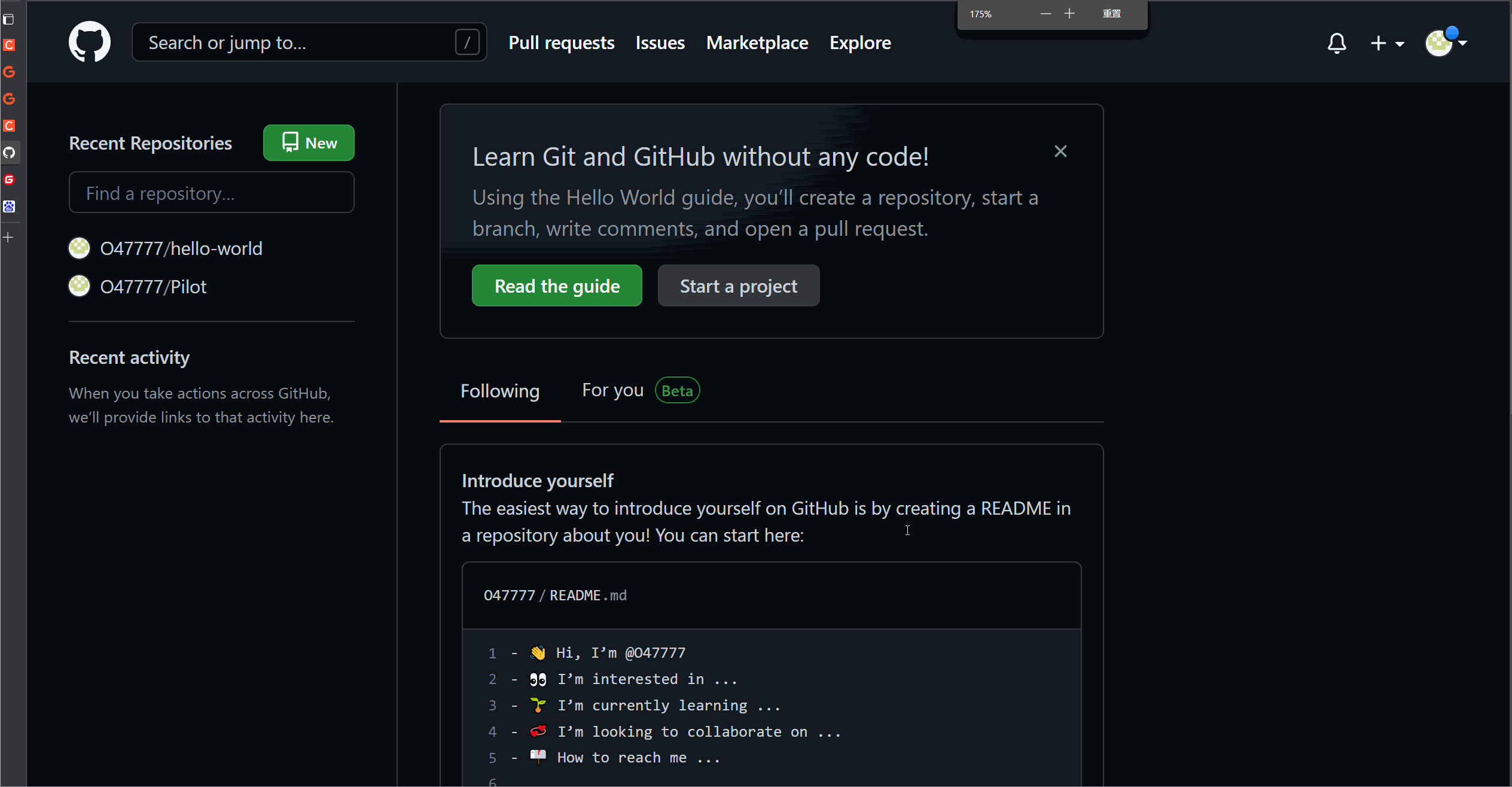The height and width of the screenshot is (787, 1512).
Task: Open the GitHub Octocat logo home link
Action: 90,42
